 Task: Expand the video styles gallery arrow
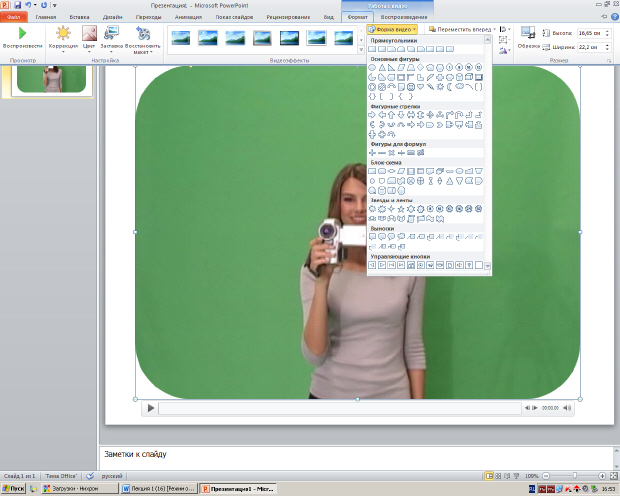click(x=360, y=48)
